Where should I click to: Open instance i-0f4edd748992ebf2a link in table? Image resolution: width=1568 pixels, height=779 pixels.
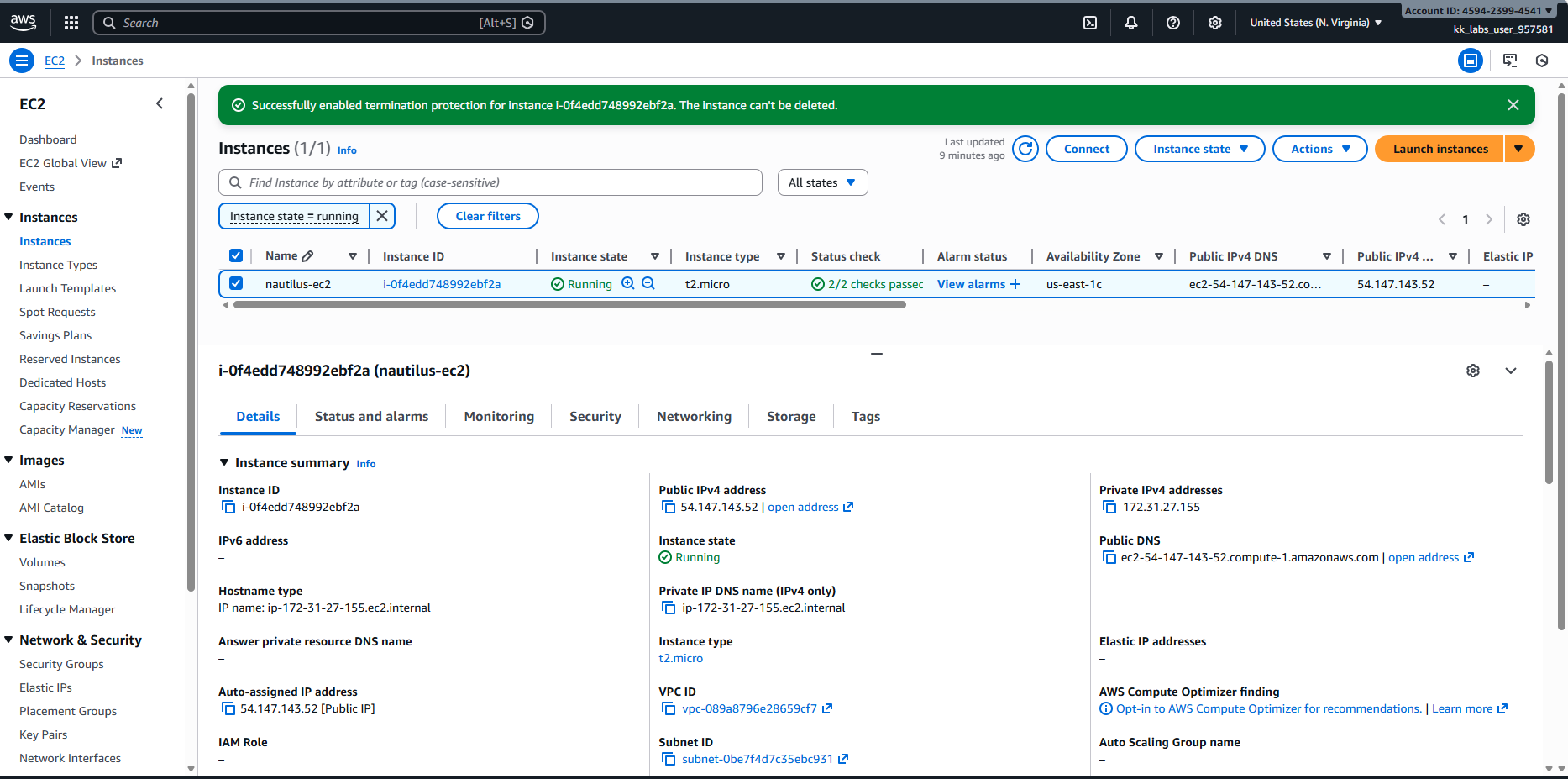[x=442, y=284]
